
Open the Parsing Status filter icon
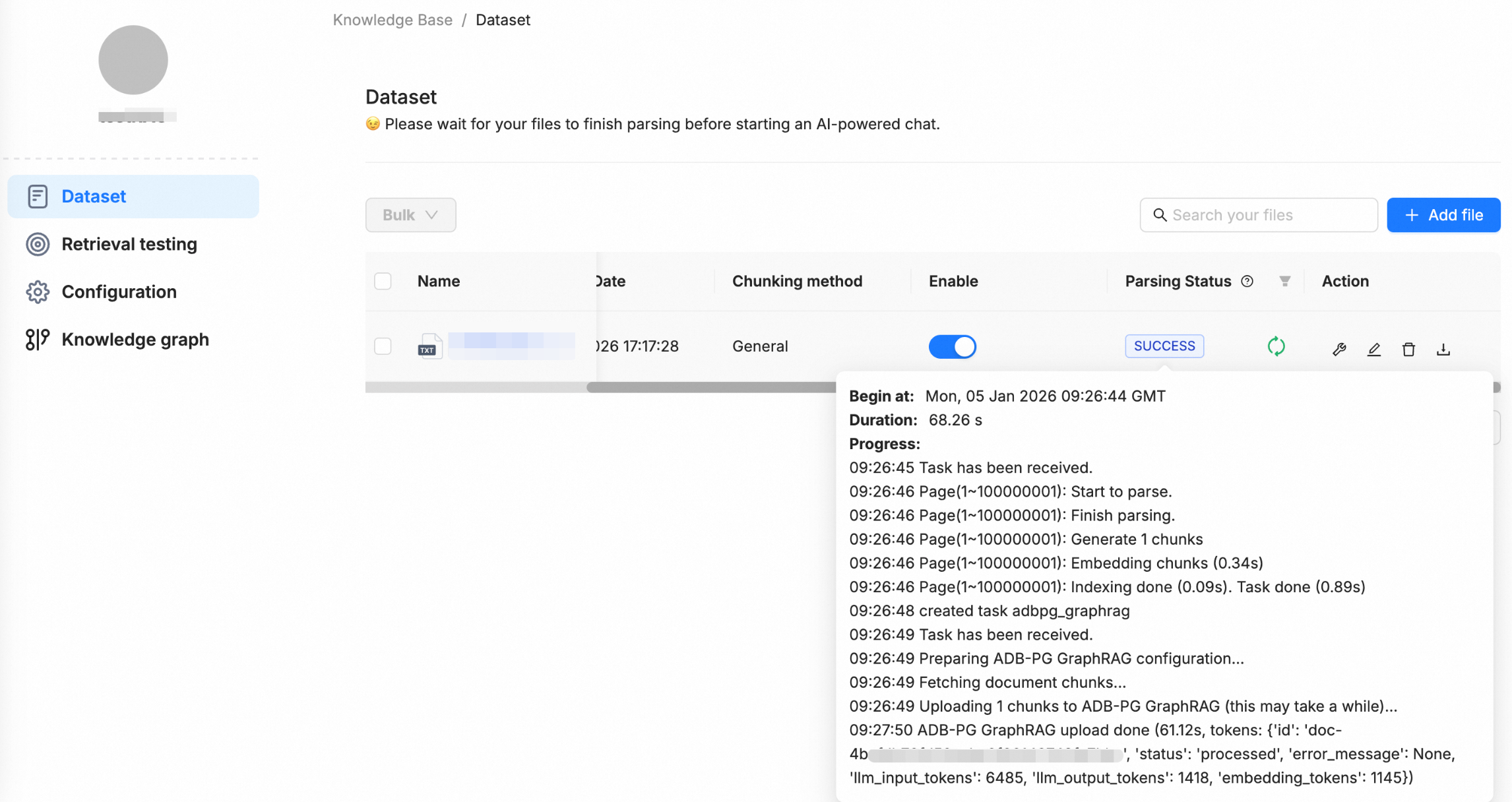point(1284,282)
